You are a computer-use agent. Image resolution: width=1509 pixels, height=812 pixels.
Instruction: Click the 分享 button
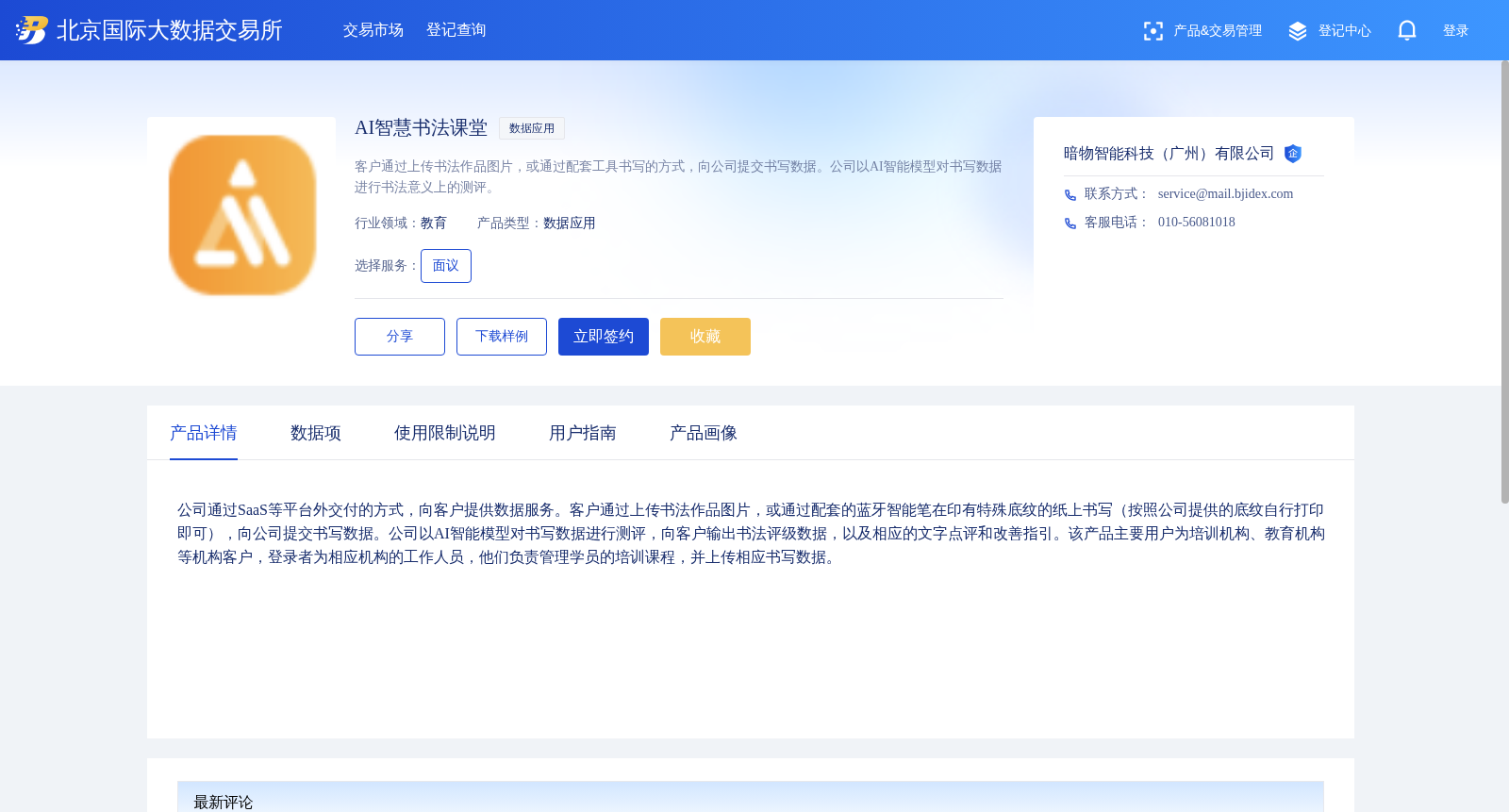(x=400, y=337)
